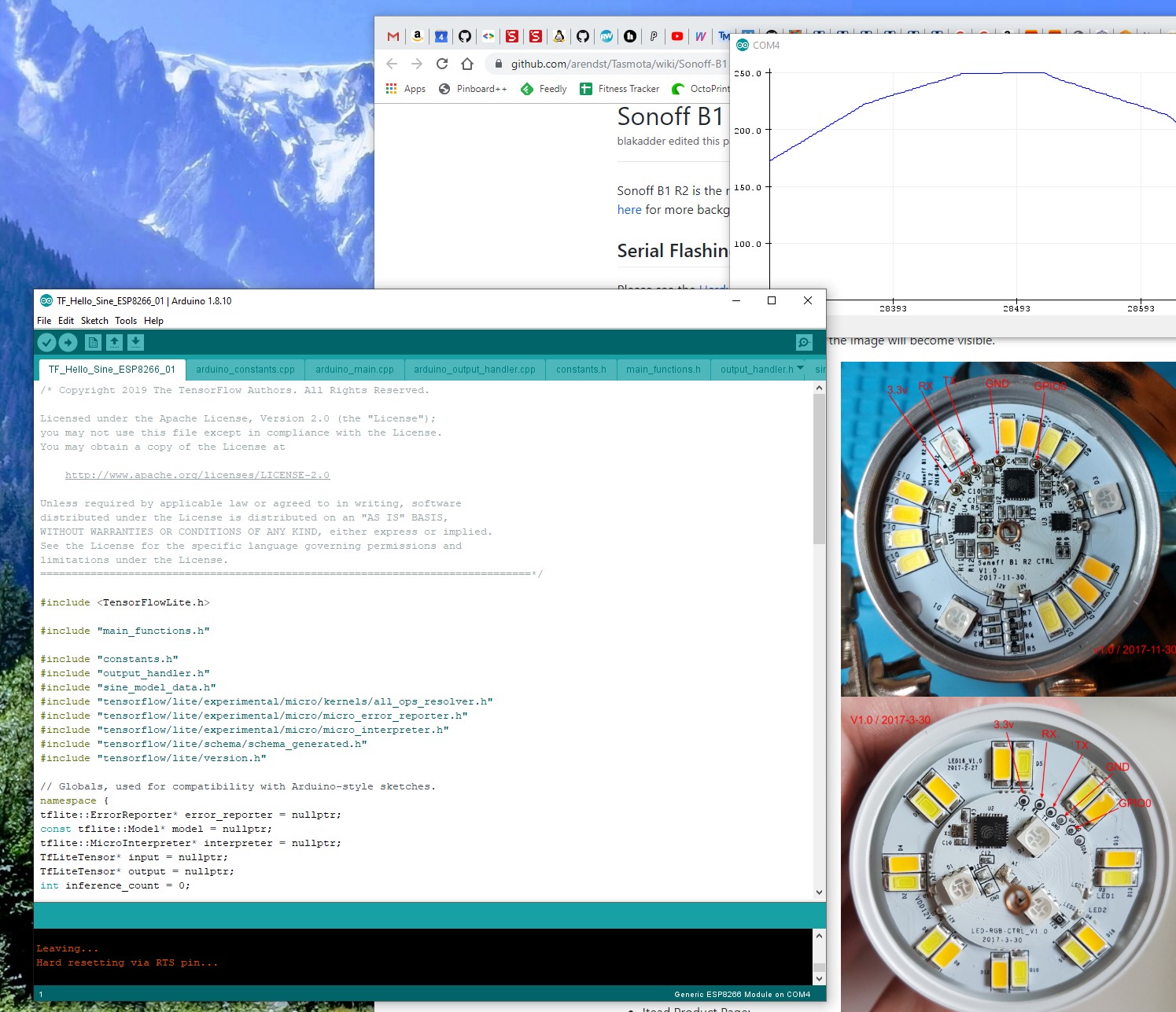This screenshot has width=1176, height=1012.
Task: Click the code editor vertical scrollbar thumb
Action: 820,469
